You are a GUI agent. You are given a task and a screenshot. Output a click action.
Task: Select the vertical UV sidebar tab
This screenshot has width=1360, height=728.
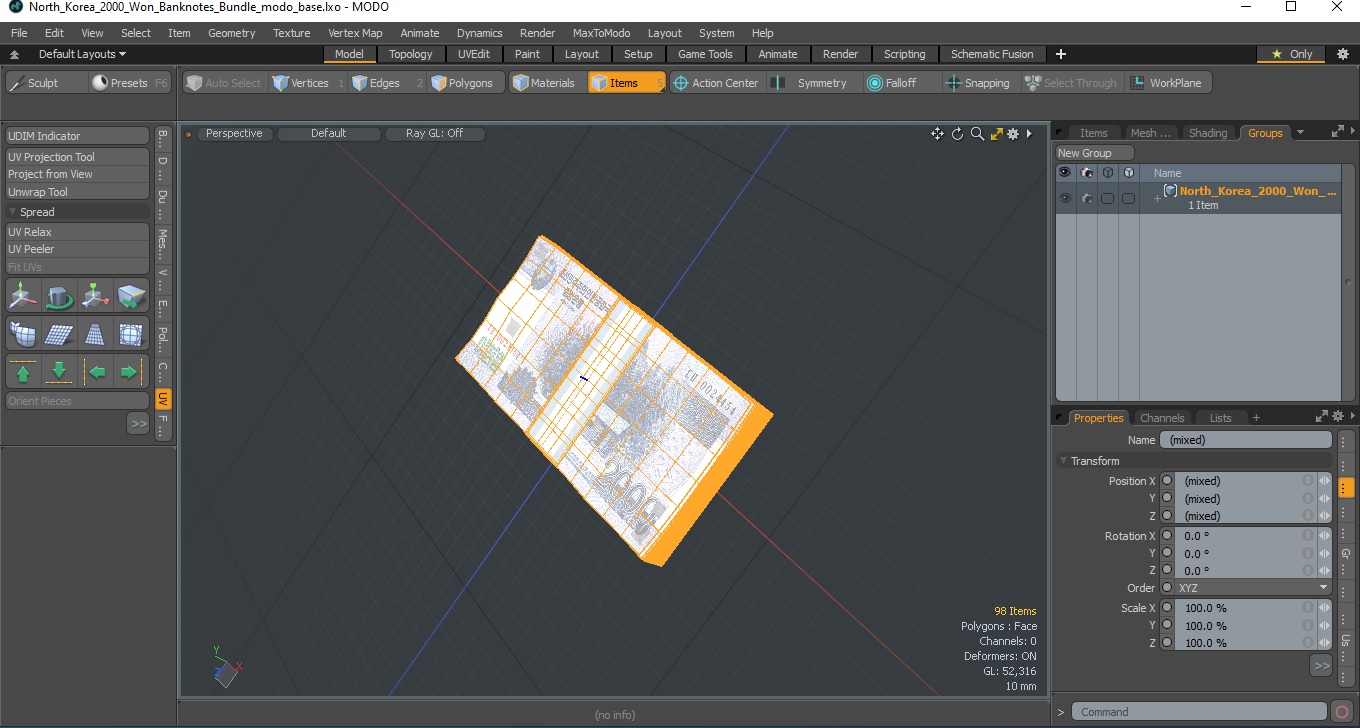[163, 399]
